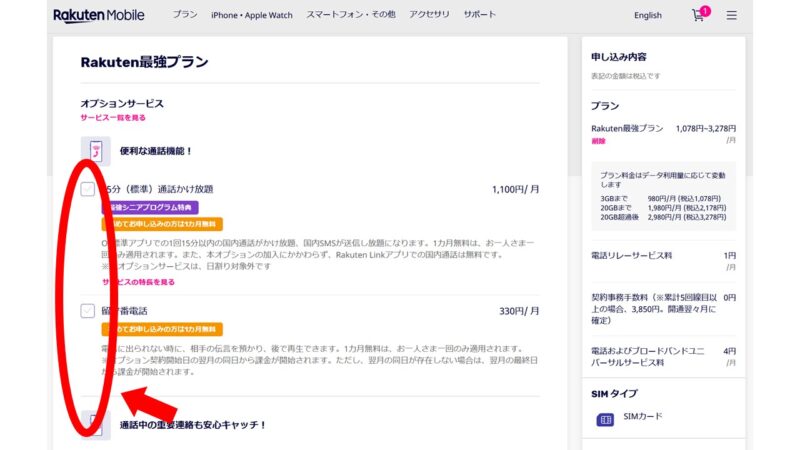Click the サービス一覧を見る link
The width and height of the screenshot is (800, 450).
click(x=113, y=118)
